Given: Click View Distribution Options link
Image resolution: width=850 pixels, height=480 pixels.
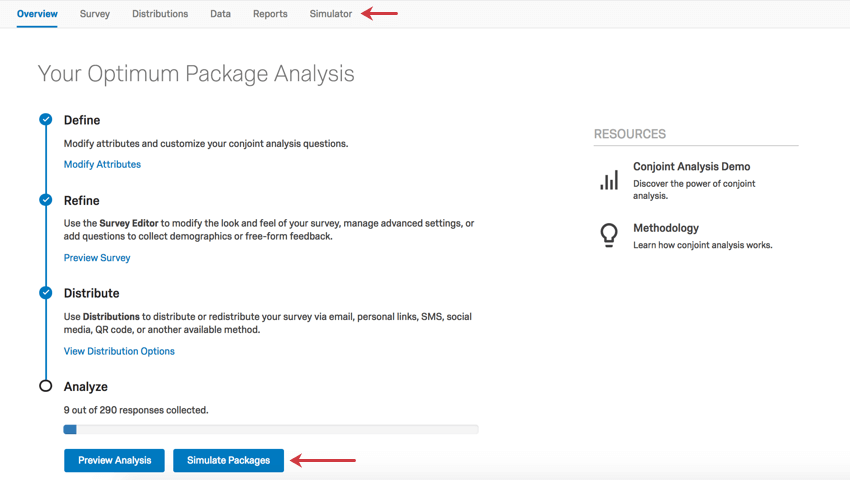Looking at the screenshot, I should coord(119,351).
